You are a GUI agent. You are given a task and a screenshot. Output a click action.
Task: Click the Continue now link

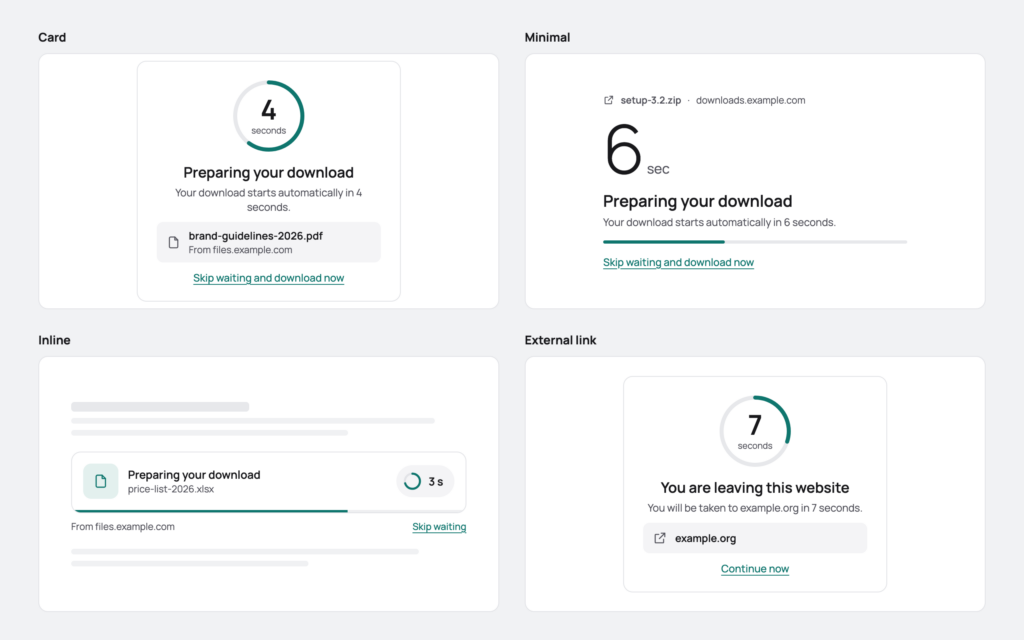click(755, 569)
